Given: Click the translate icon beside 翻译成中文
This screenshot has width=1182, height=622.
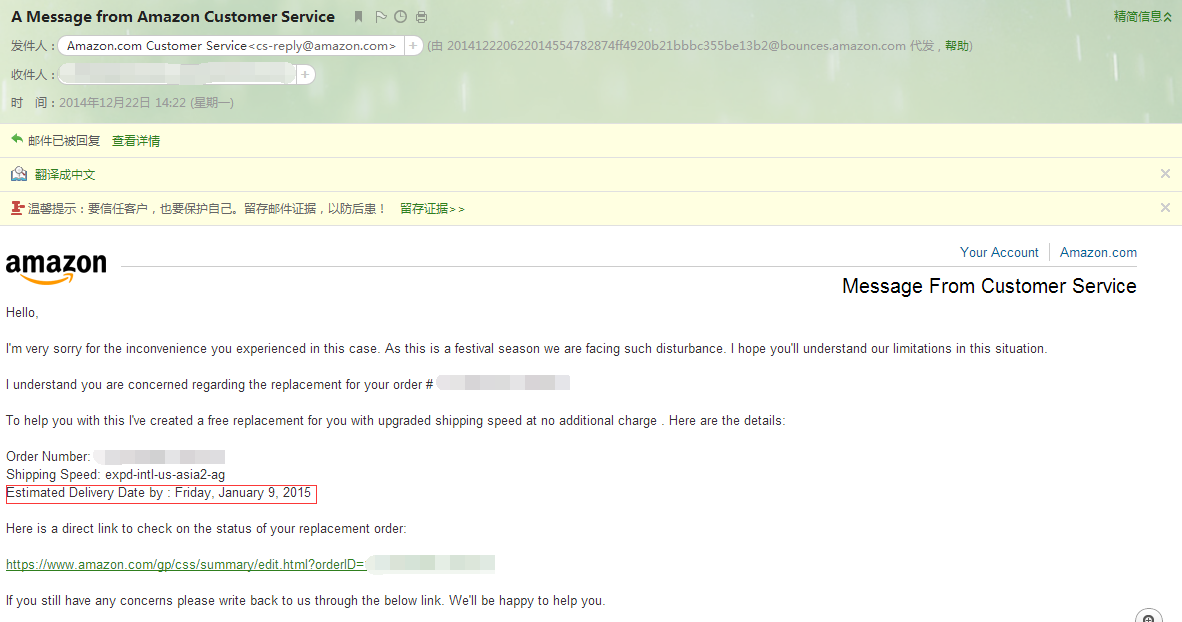Looking at the screenshot, I should pos(19,174).
